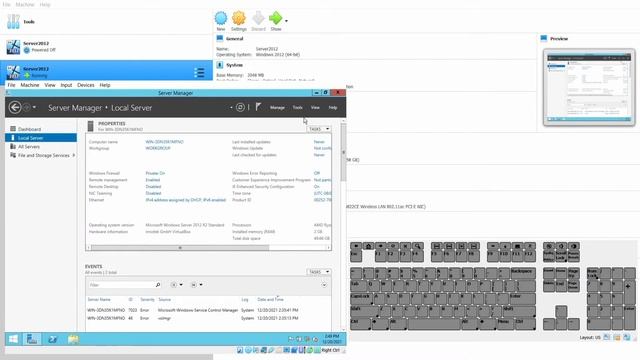640x360 pixels.
Task: Select the powered off Server2012 VM
Action: (106, 47)
